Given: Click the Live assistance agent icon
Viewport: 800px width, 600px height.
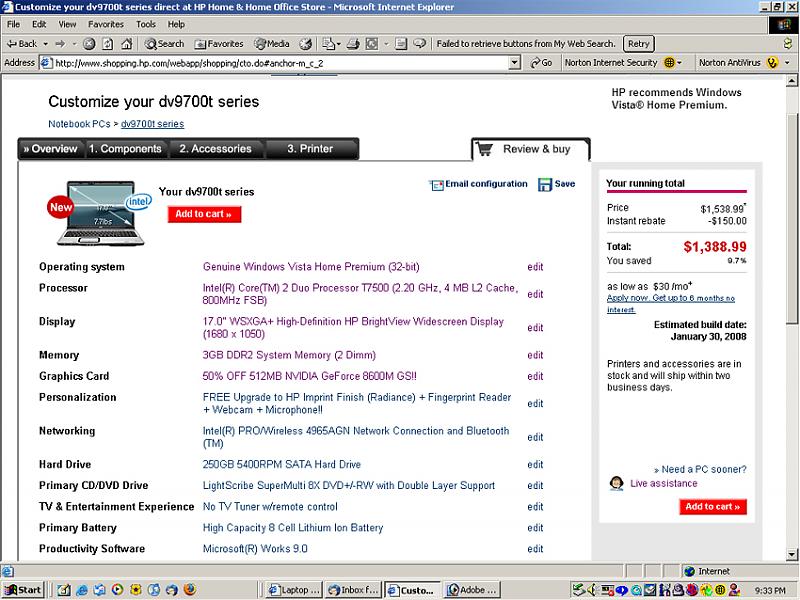Looking at the screenshot, I should pos(616,483).
